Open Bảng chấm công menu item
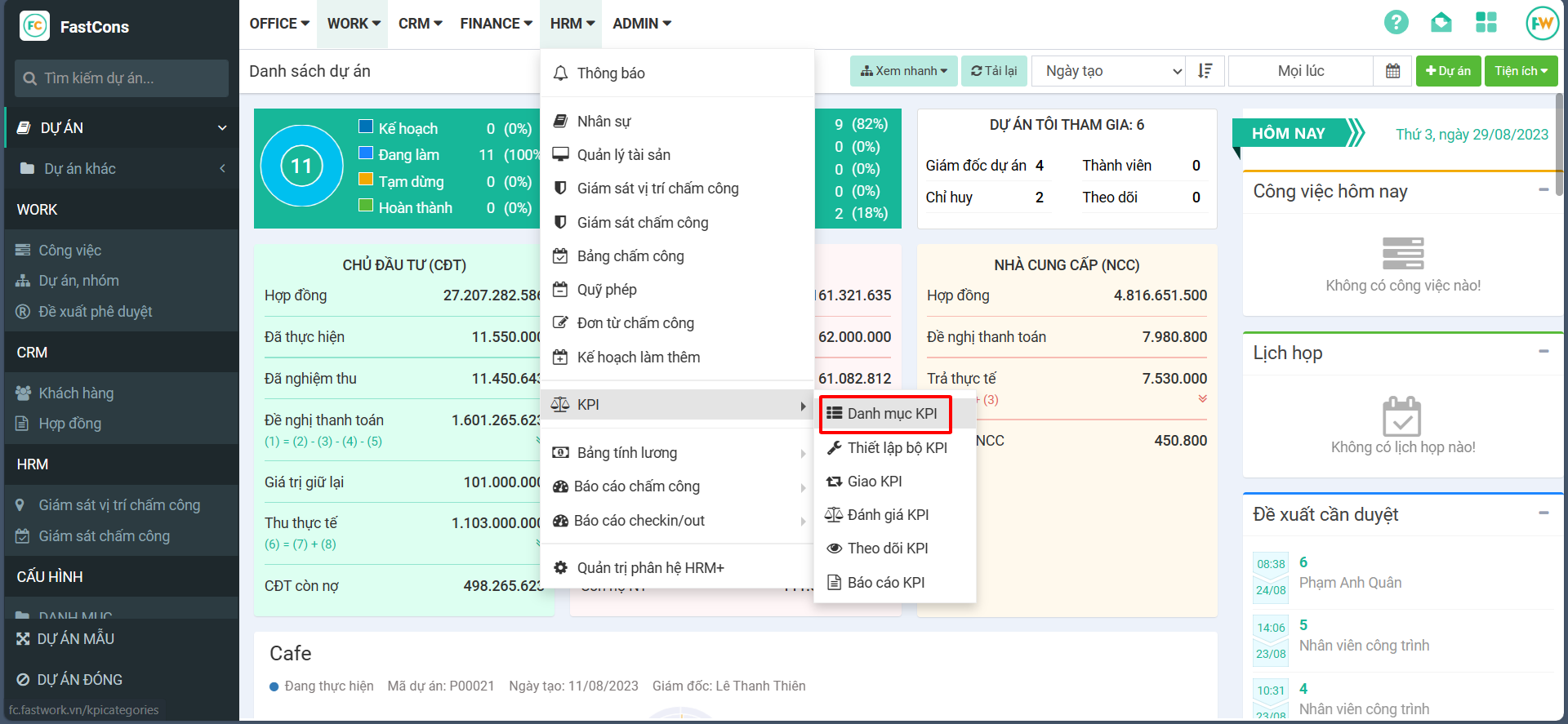 click(x=630, y=256)
